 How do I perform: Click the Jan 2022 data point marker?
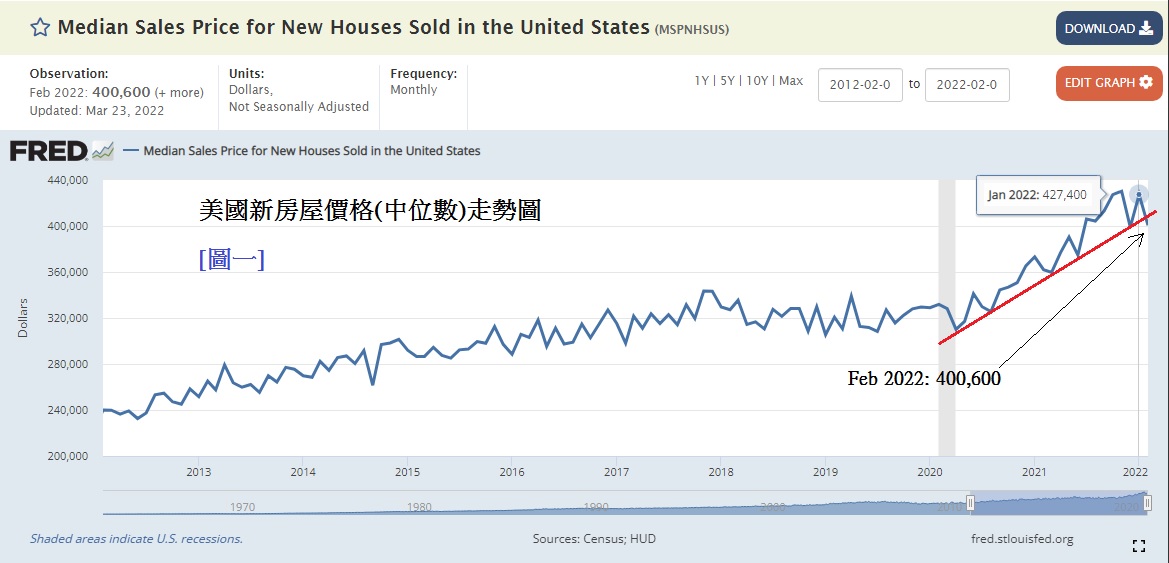click(1138, 195)
